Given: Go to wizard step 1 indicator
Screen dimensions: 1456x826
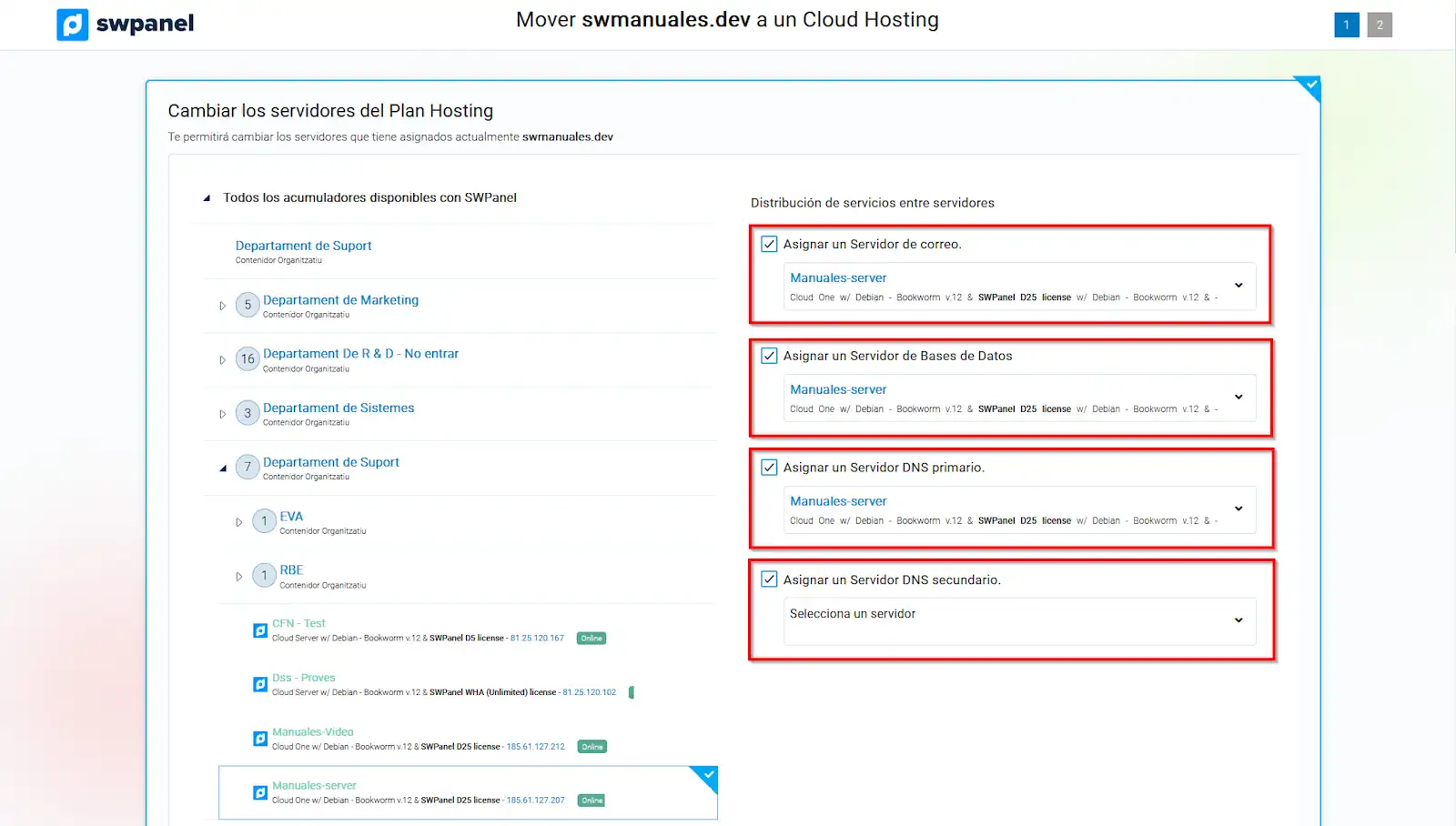Looking at the screenshot, I should (x=1347, y=25).
